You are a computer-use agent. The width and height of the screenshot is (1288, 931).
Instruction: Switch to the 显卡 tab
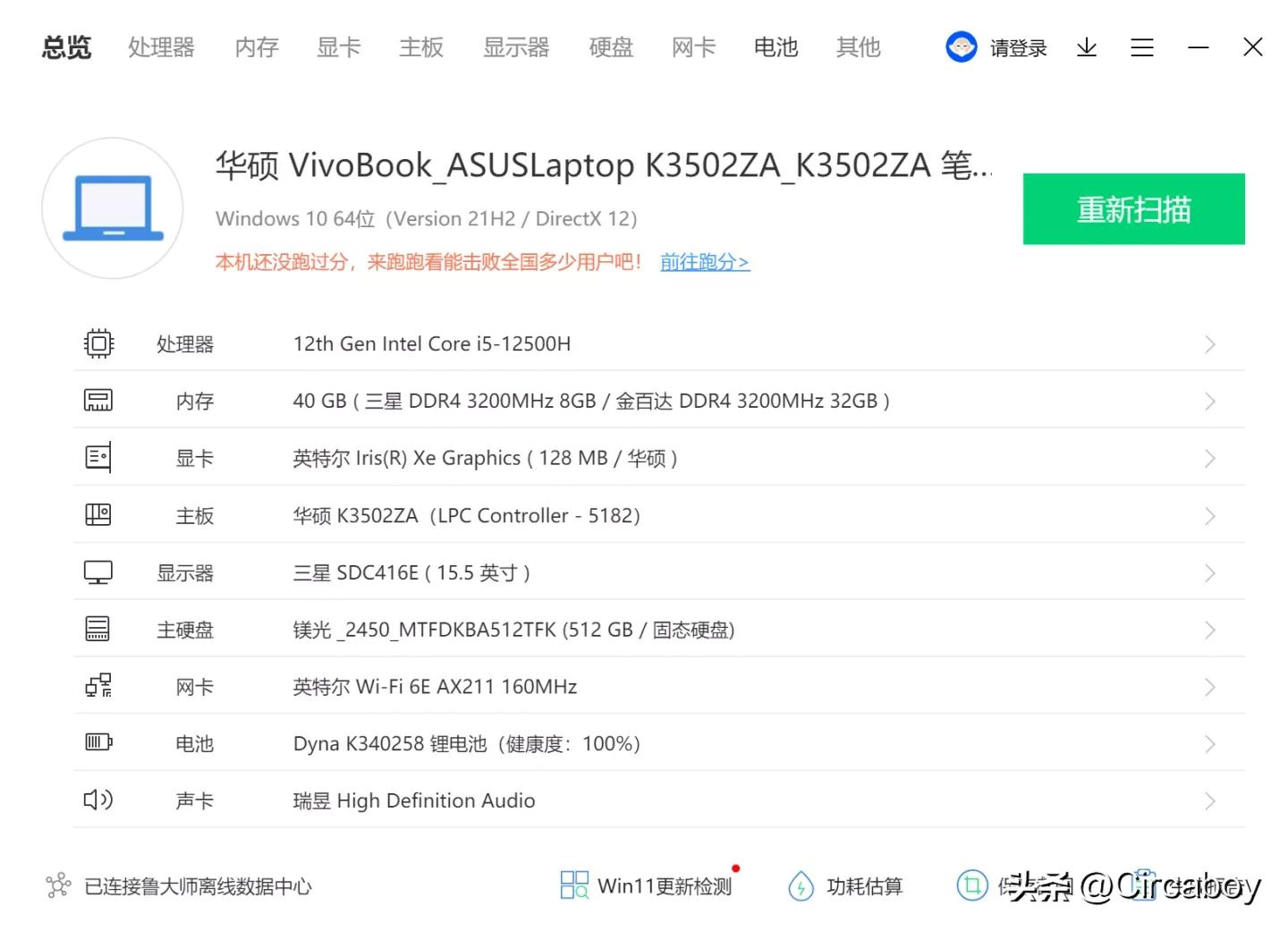338,47
